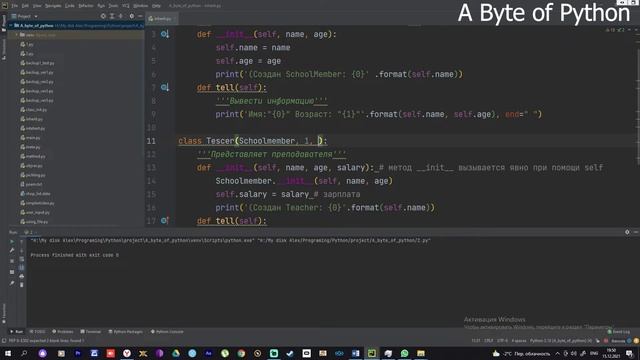Click override gutter icon on line 7
Screen dimensions: 640x360
[x=164, y=87]
